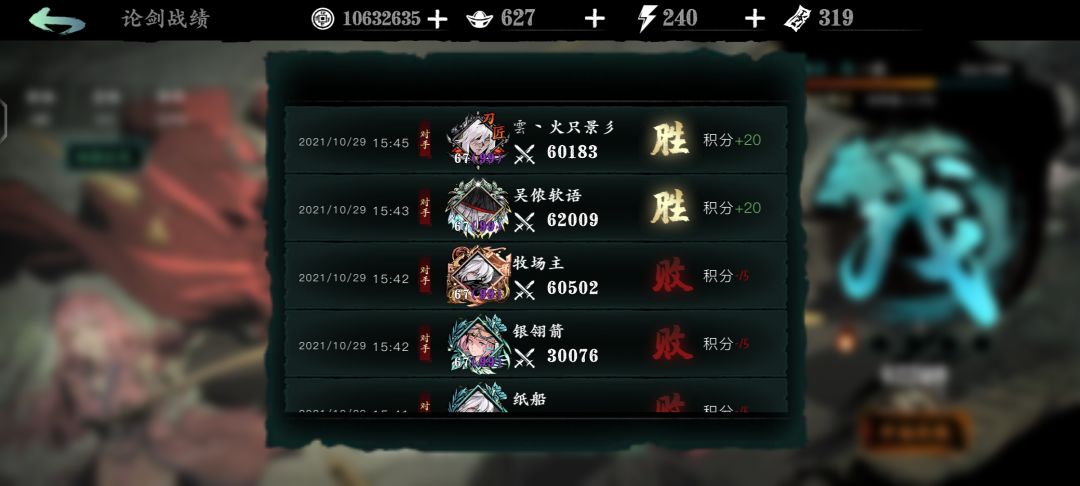Open the first record's 刀匠 avatar
This screenshot has width=1080, height=486.
click(480, 139)
